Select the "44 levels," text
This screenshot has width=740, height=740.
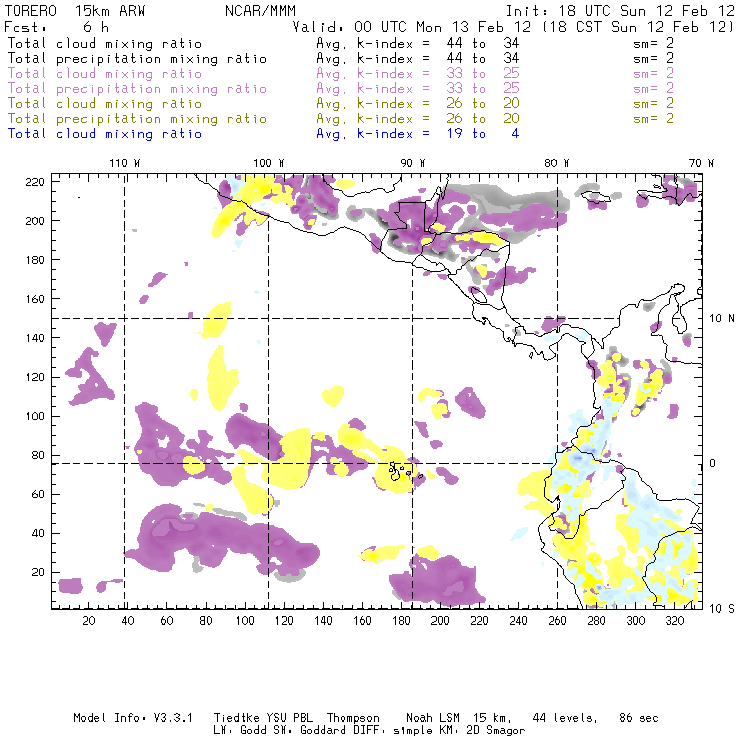point(565,718)
